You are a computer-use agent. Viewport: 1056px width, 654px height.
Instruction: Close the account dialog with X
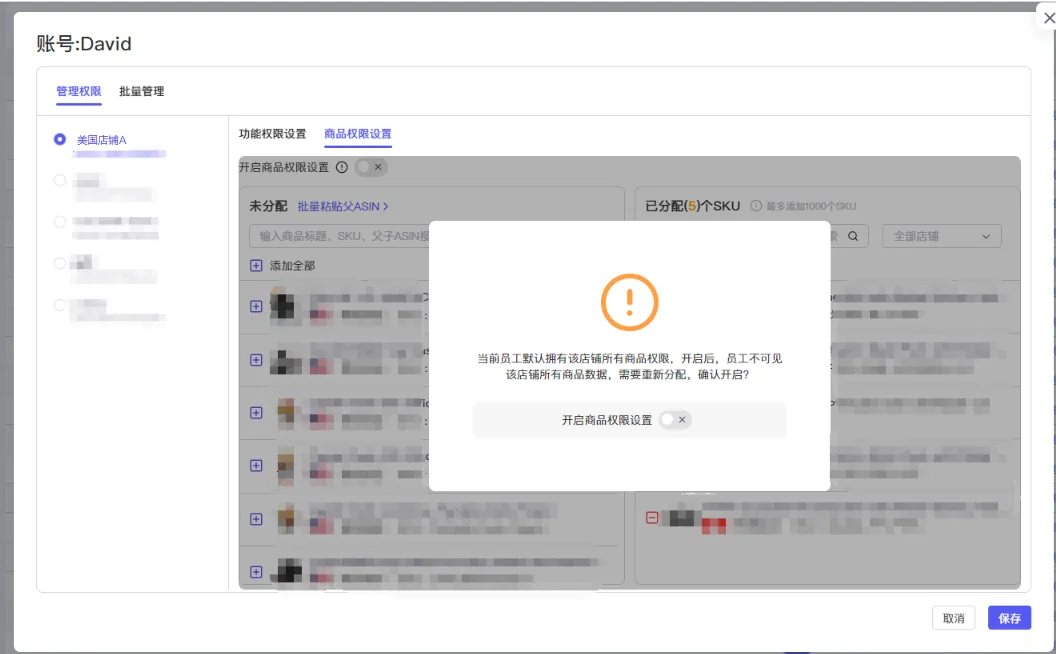(x=1048, y=18)
